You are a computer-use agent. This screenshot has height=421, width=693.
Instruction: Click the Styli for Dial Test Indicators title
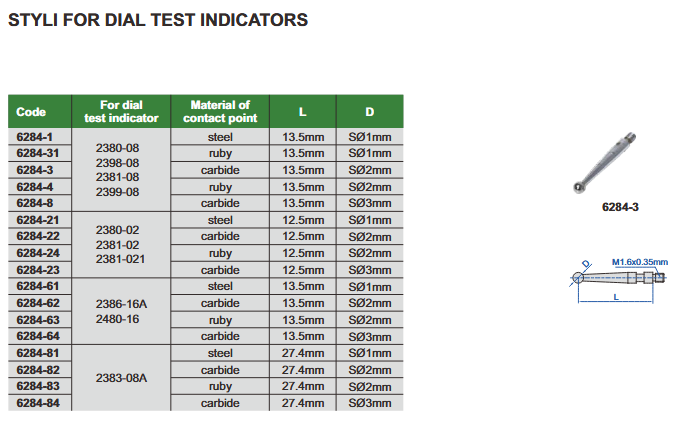158,20
